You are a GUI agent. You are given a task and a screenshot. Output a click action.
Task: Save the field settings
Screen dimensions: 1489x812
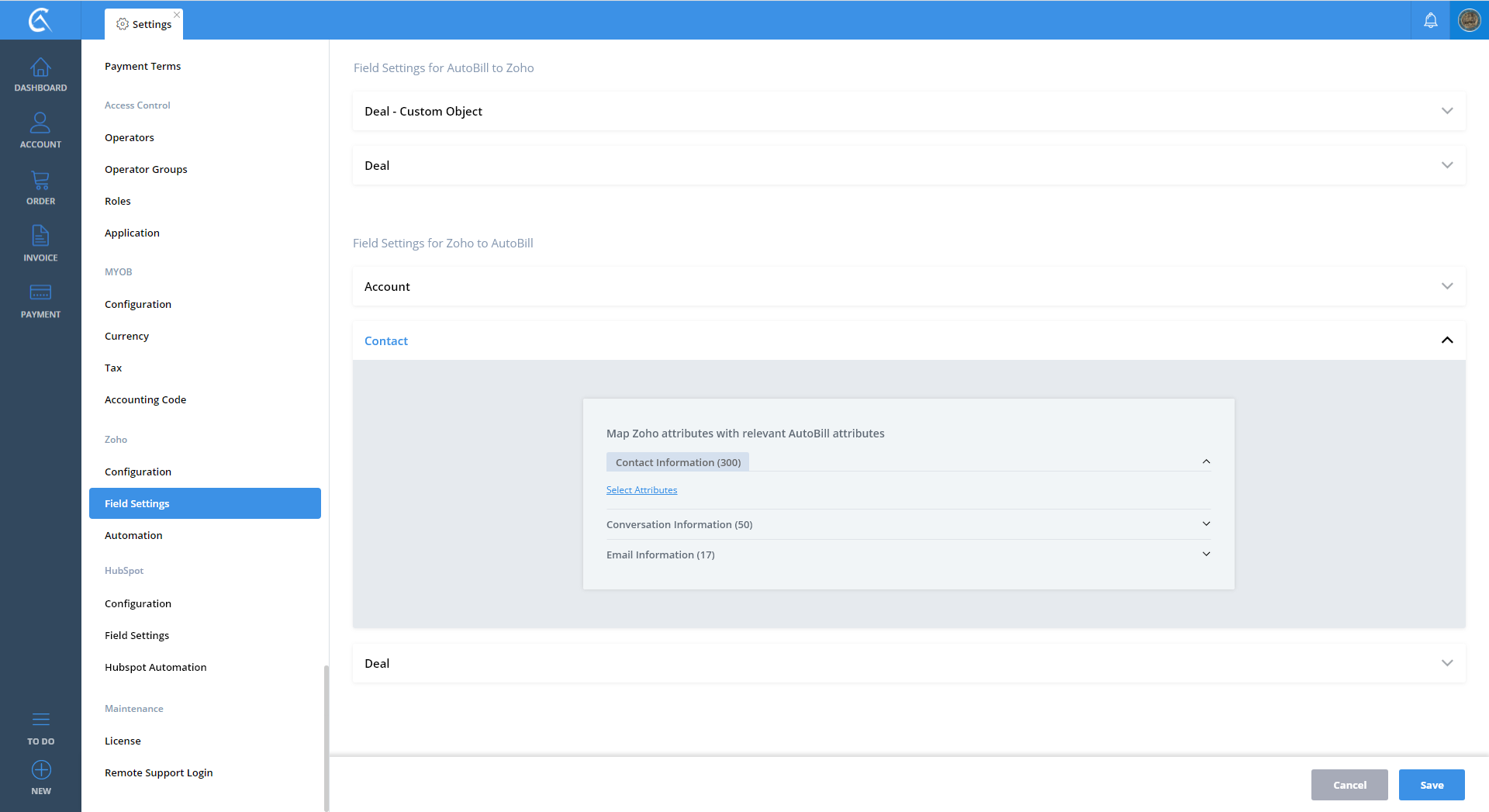[1431, 785]
